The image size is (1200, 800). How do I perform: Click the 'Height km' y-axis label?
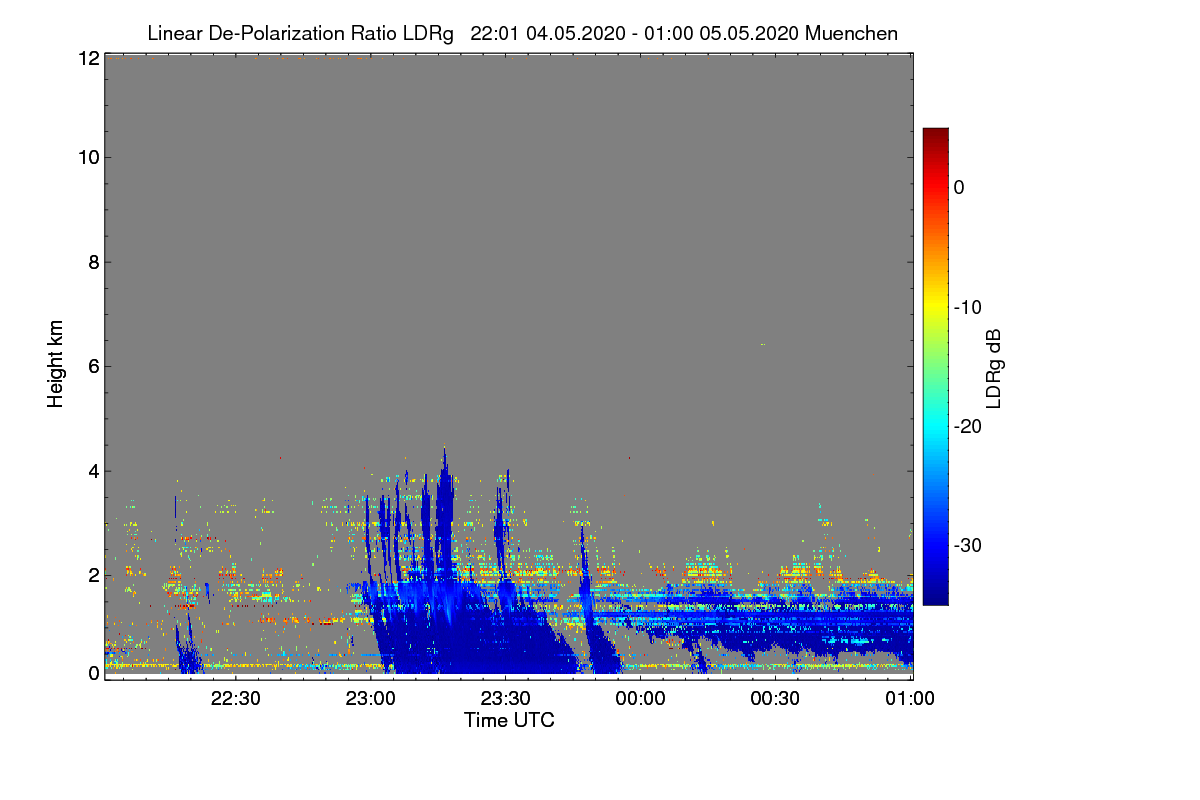click(x=56, y=364)
